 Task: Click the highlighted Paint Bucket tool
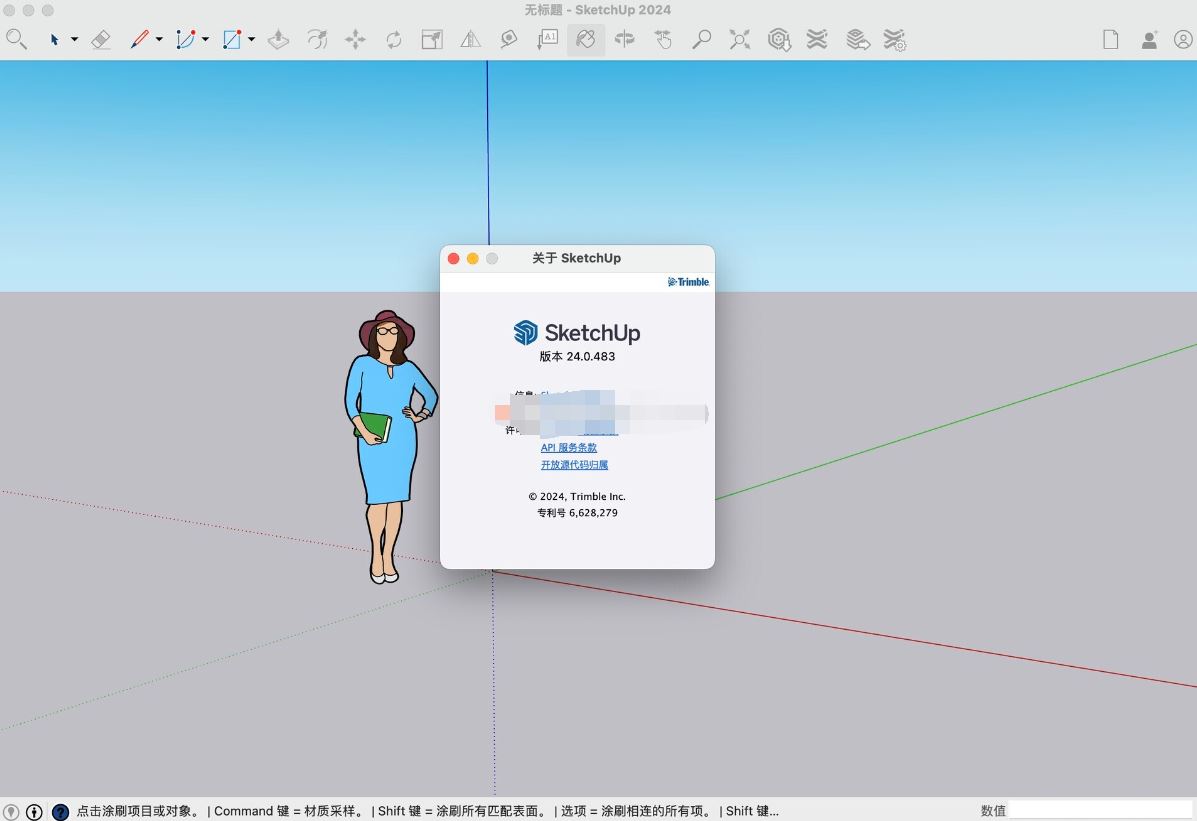586,39
